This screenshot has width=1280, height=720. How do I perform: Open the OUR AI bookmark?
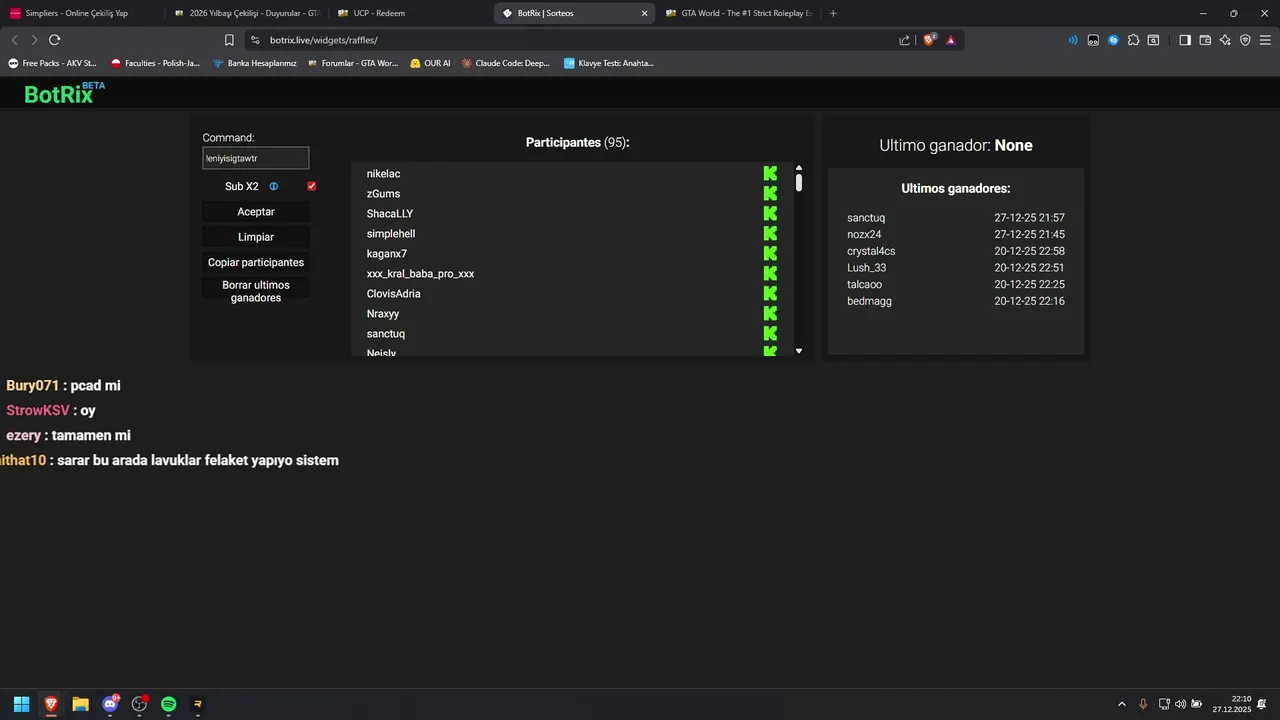pos(431,63)
